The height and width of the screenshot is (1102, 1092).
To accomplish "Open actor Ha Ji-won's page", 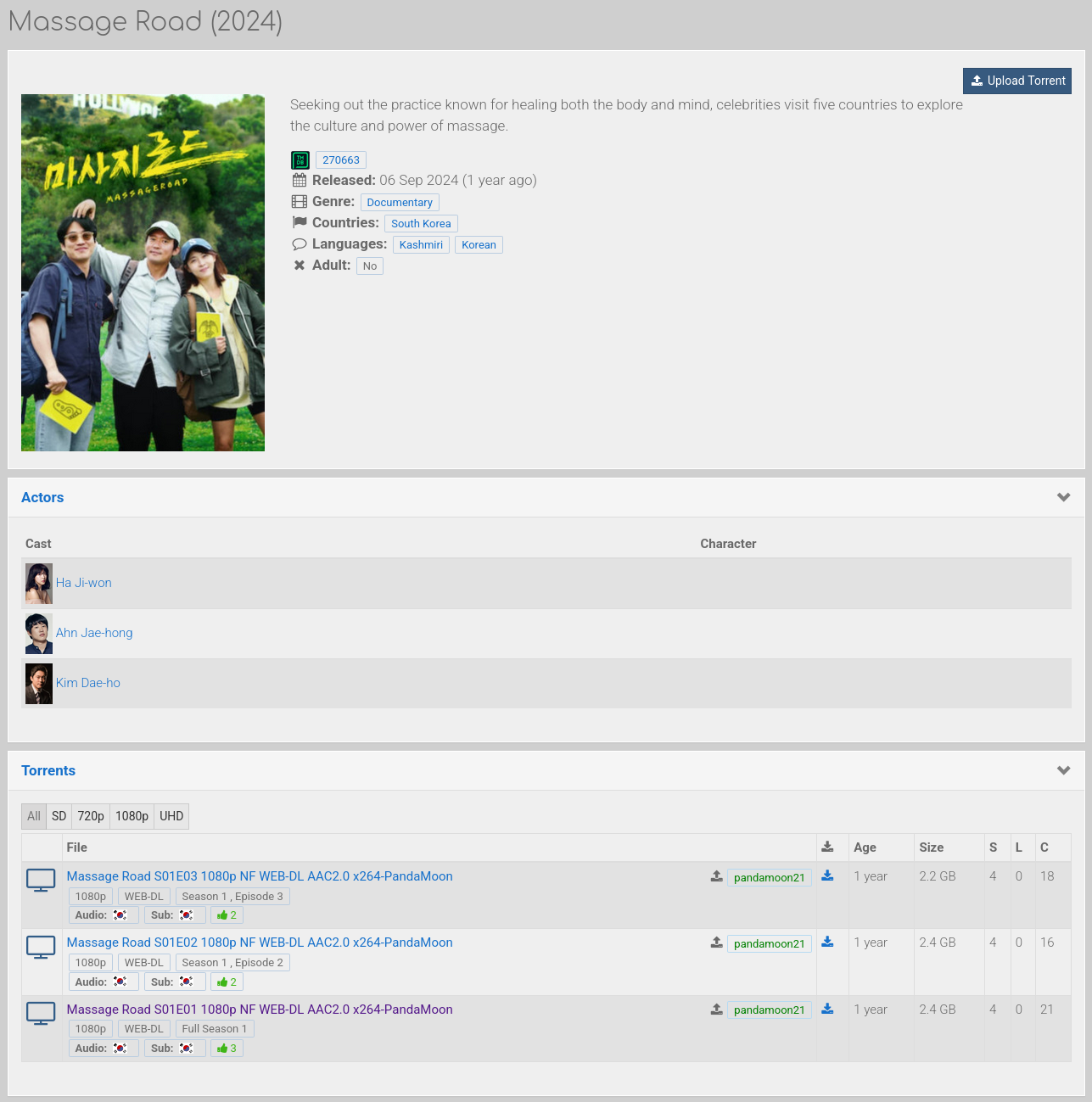I will click(84, 583).
